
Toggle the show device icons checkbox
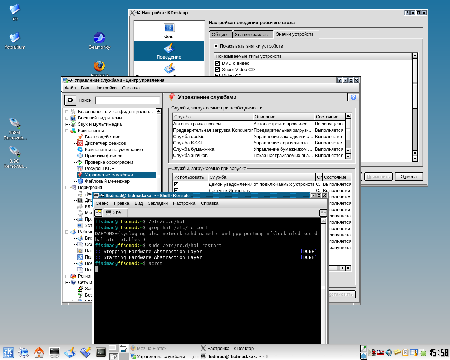coord(216,46)
